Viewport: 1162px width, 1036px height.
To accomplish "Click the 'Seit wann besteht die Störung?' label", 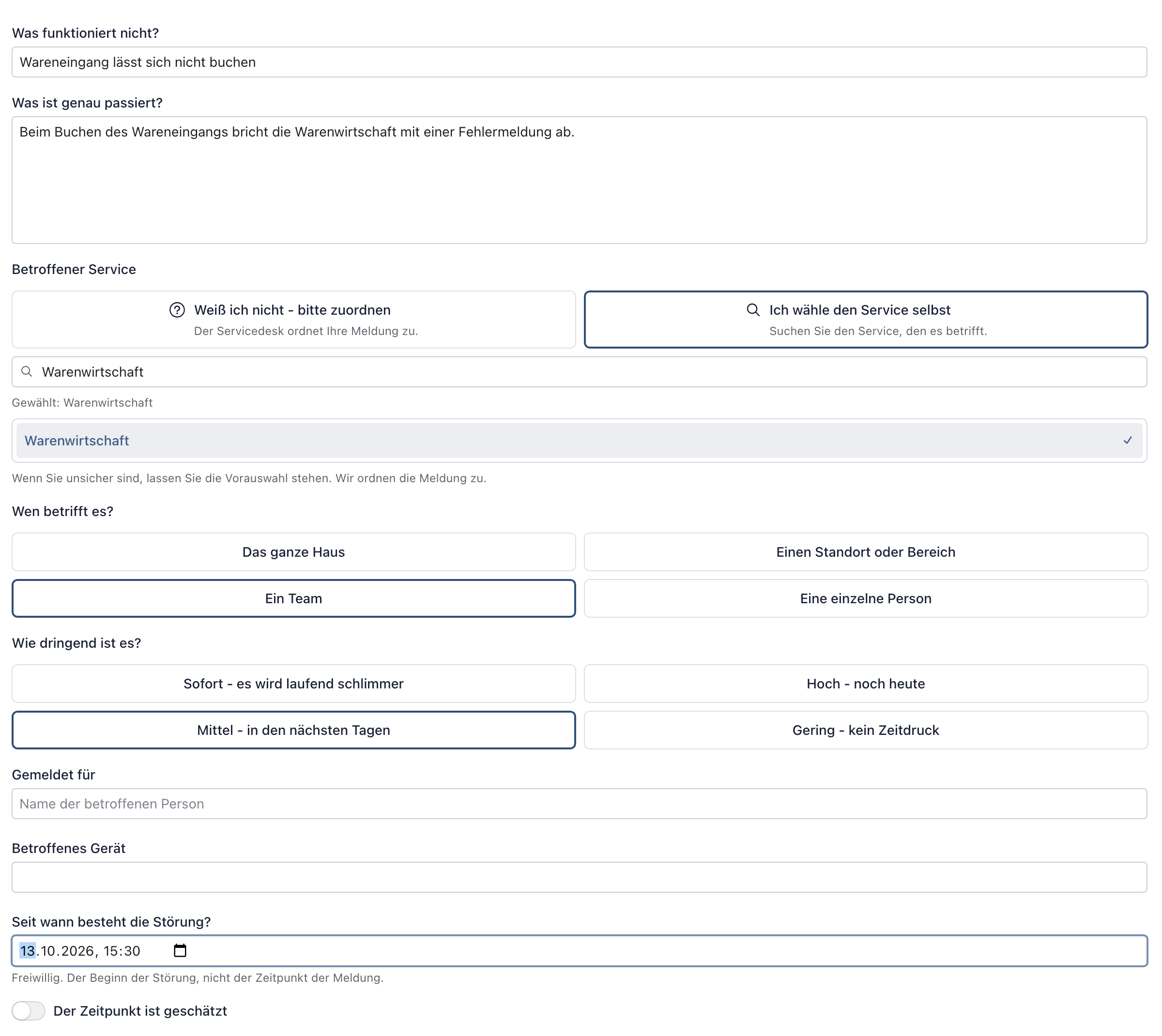I will 111,922.
